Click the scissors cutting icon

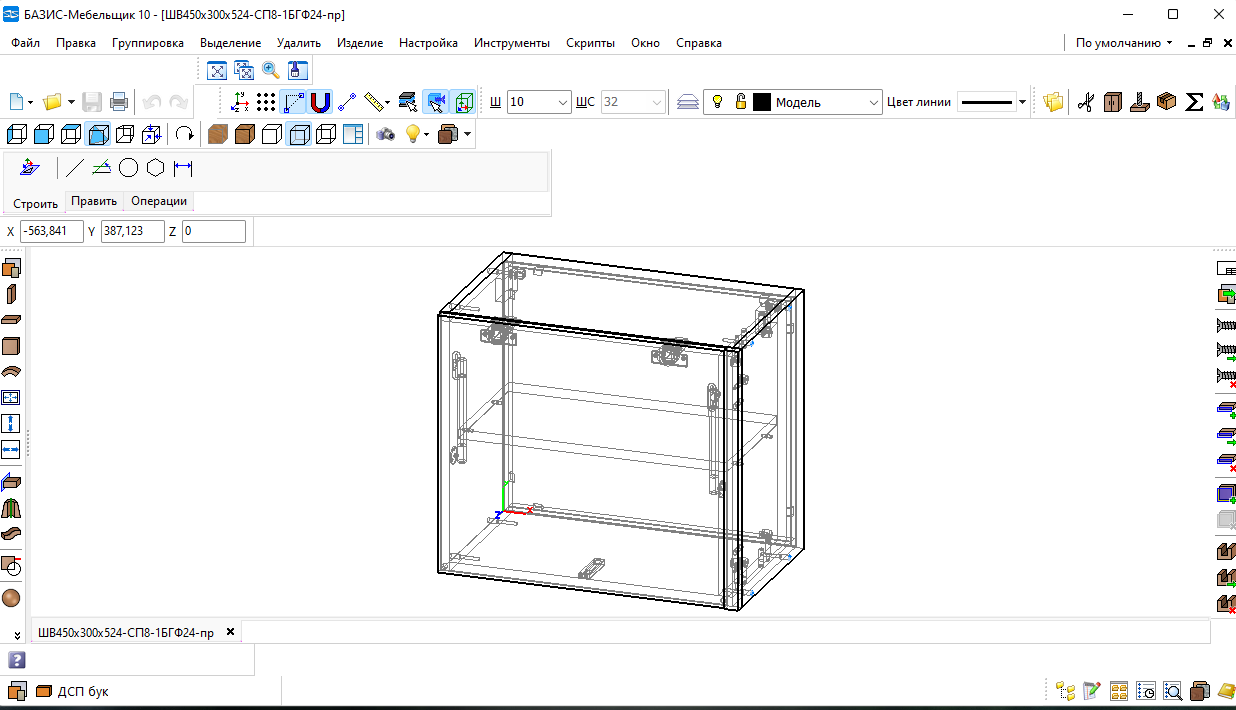click(x=1086, y=102)
